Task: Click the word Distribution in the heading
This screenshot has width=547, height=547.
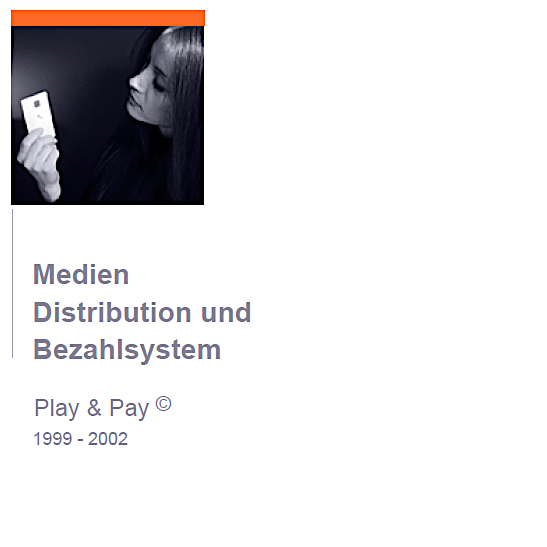Action: pyautogui.click(x=112, y=312)
